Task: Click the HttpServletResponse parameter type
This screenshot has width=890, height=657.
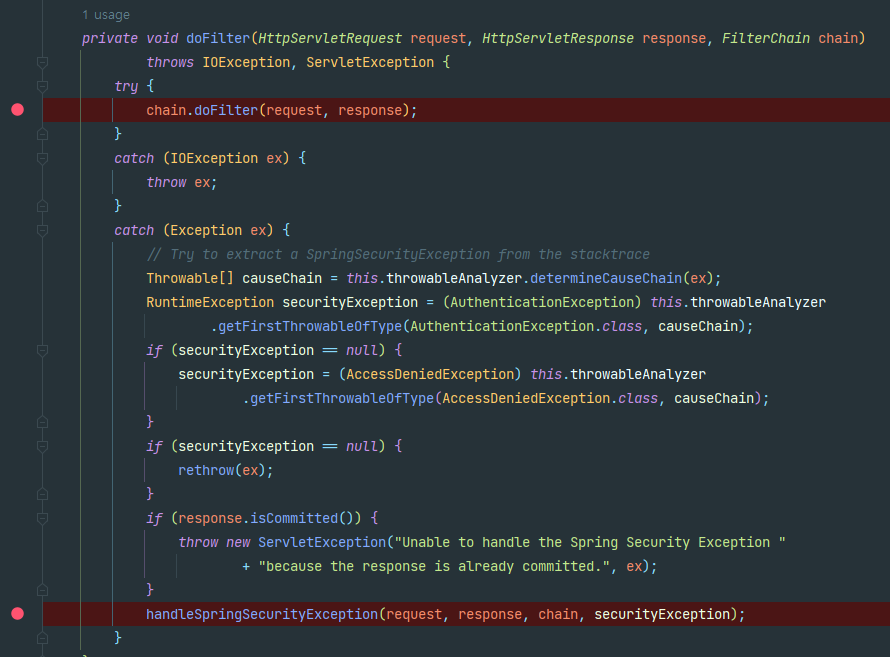Action: 558,38
